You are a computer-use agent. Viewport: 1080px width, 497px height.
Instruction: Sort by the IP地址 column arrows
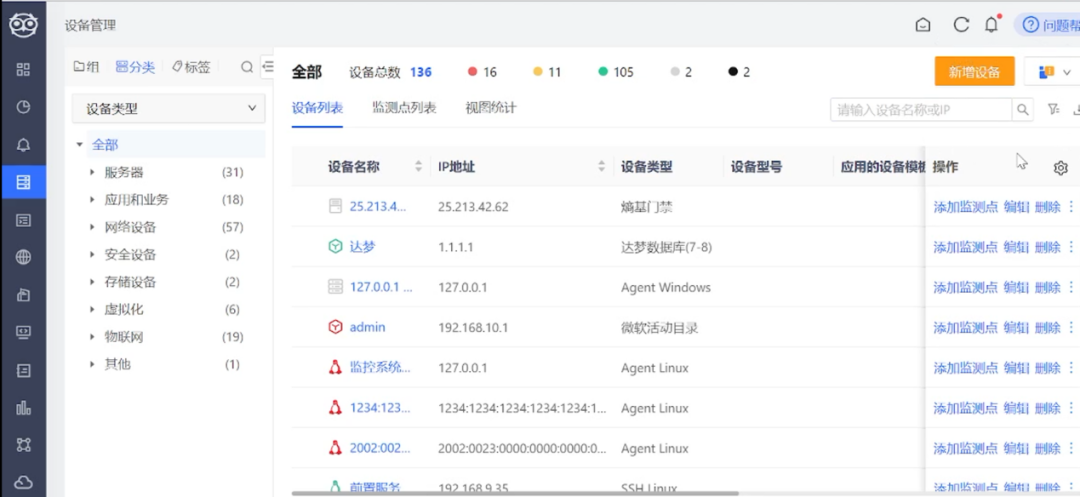[x=601, y=167]
